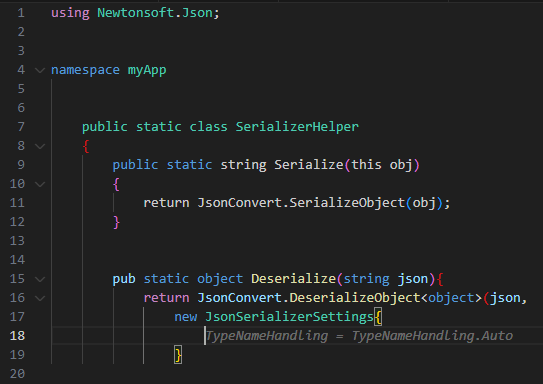
Task: Click the 'Newtonsoft.Json' using directive text
Action: click(x=155, y=13)
